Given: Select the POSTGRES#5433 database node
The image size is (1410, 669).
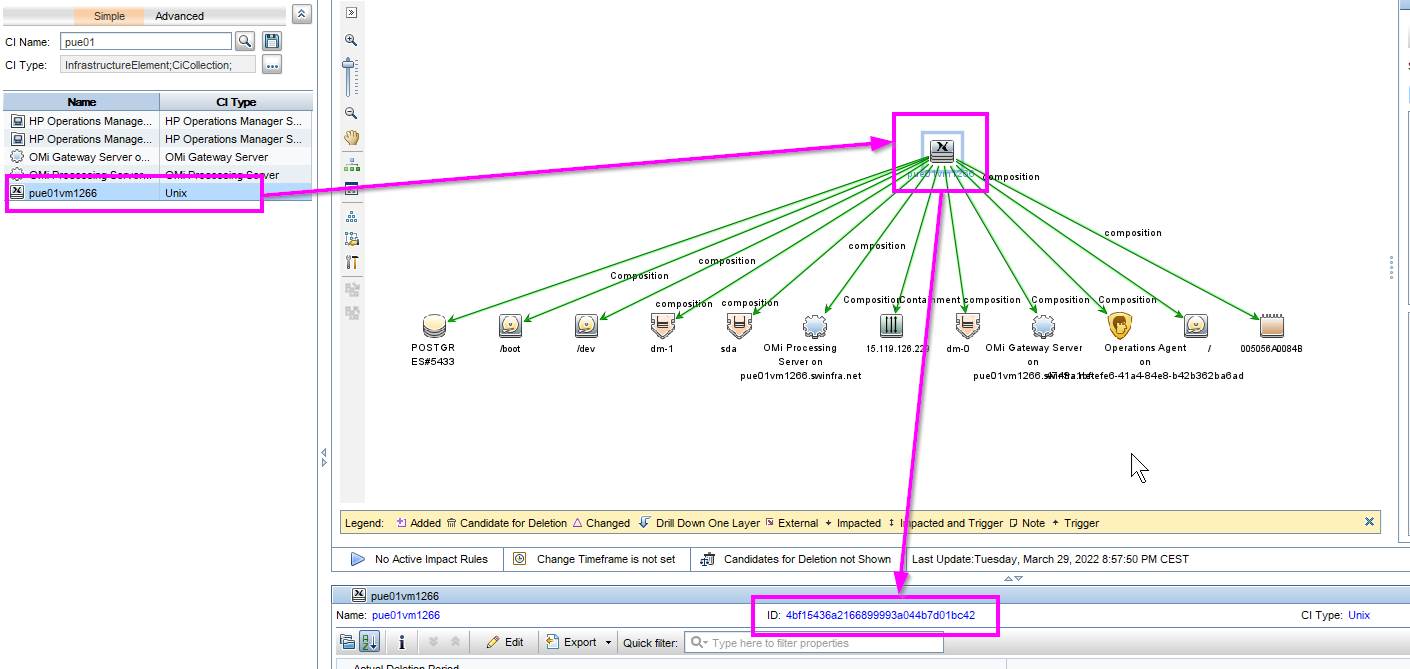Looking at the screenshot, I should 433,326.
